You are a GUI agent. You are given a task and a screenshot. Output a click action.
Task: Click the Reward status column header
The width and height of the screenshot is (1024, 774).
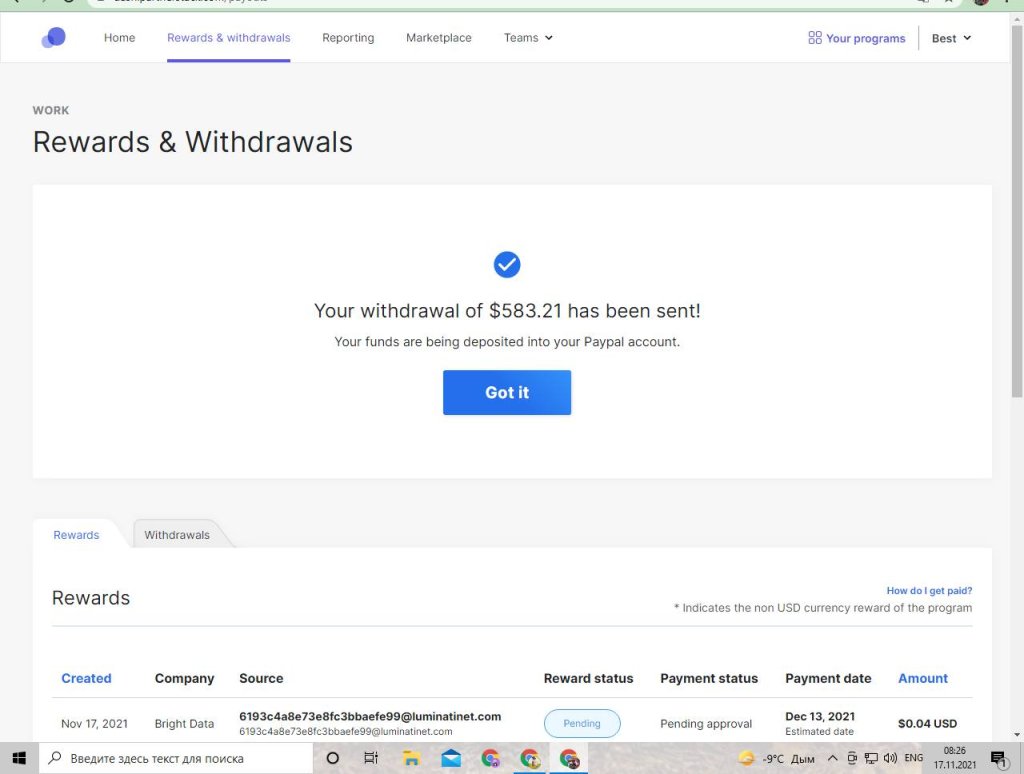tap(588, 678)
